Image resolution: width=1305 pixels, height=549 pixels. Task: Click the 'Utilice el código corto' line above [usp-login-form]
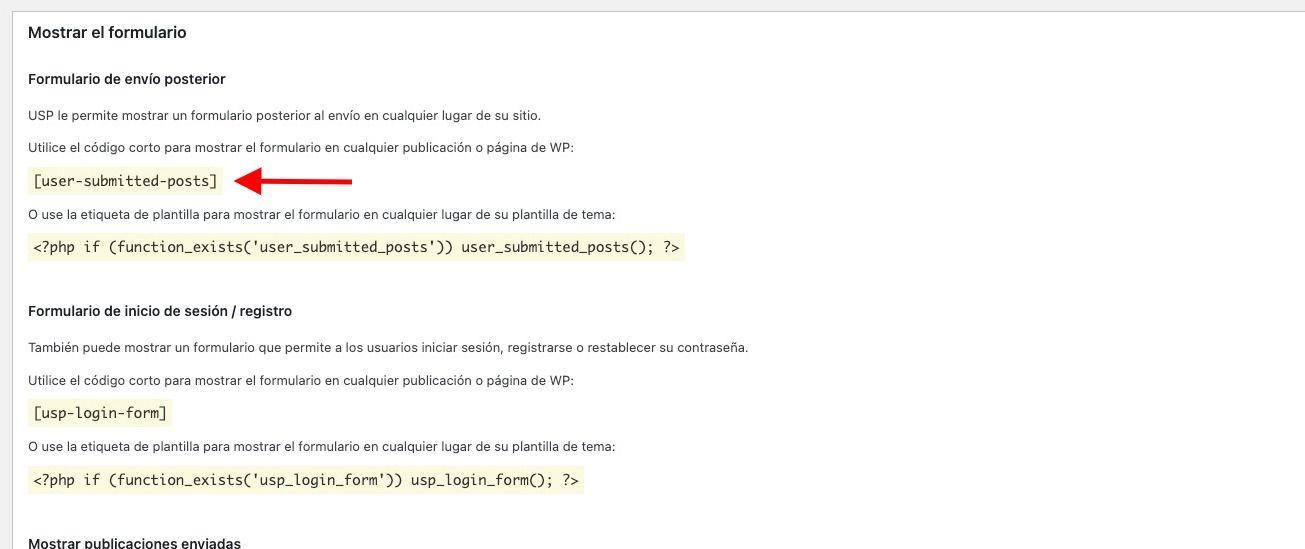point(301,381)
